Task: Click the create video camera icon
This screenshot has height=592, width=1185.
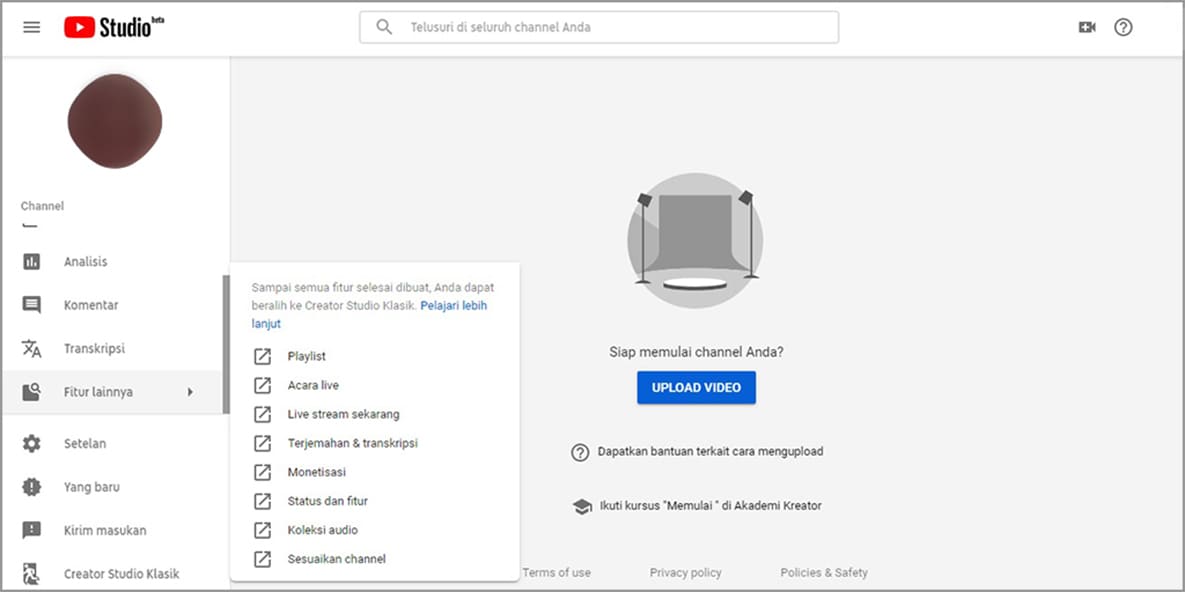Action: [1087, 27]
